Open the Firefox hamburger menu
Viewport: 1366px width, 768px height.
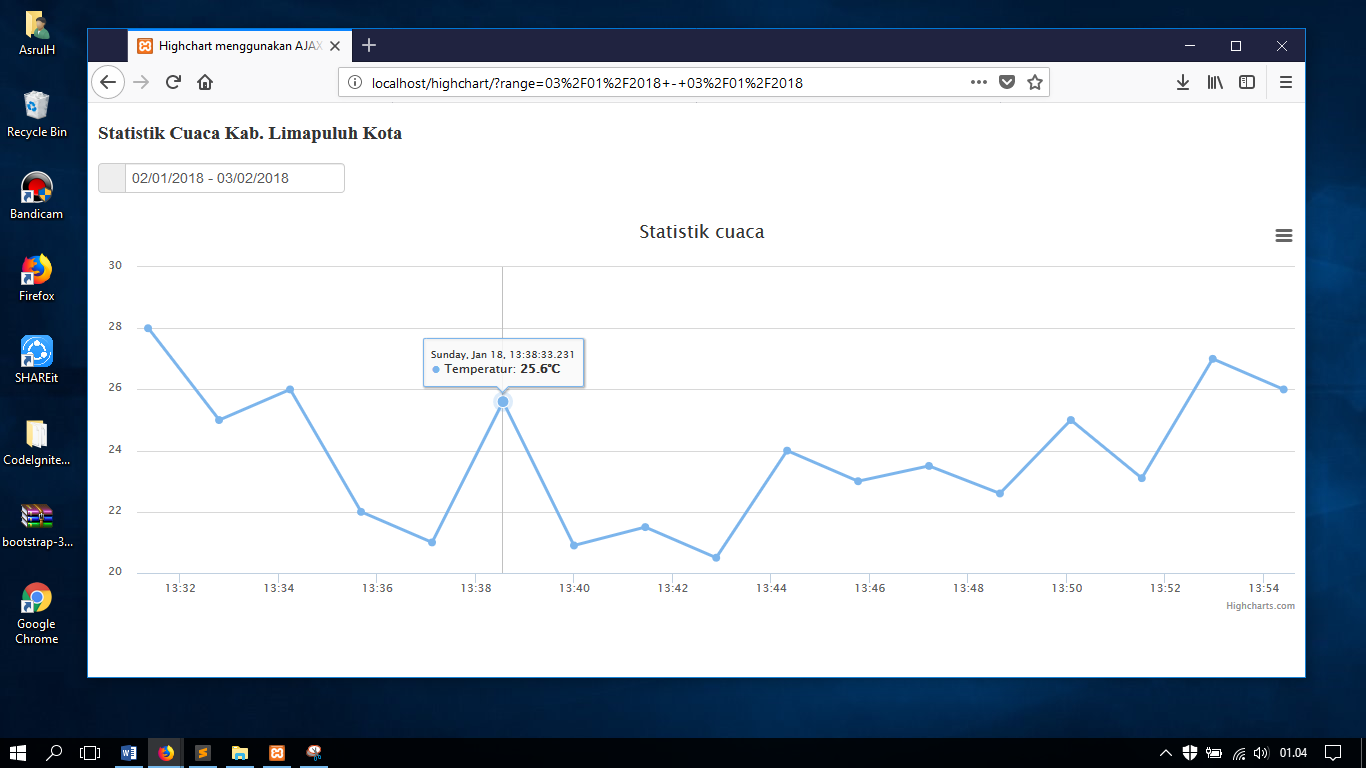tap(1285, 82)
